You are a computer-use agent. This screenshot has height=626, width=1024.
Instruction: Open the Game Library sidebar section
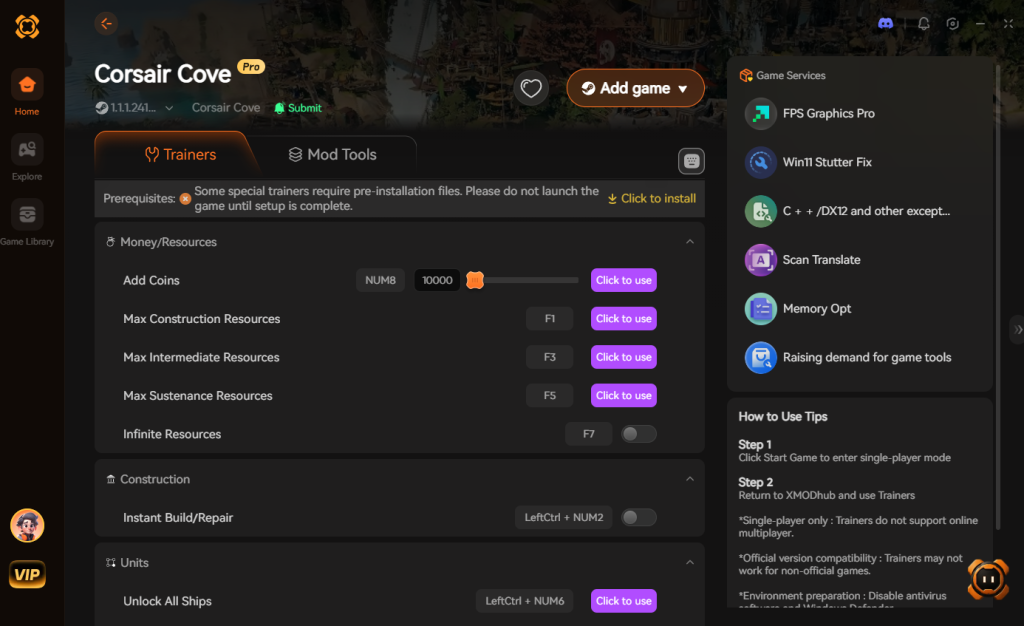27,223
